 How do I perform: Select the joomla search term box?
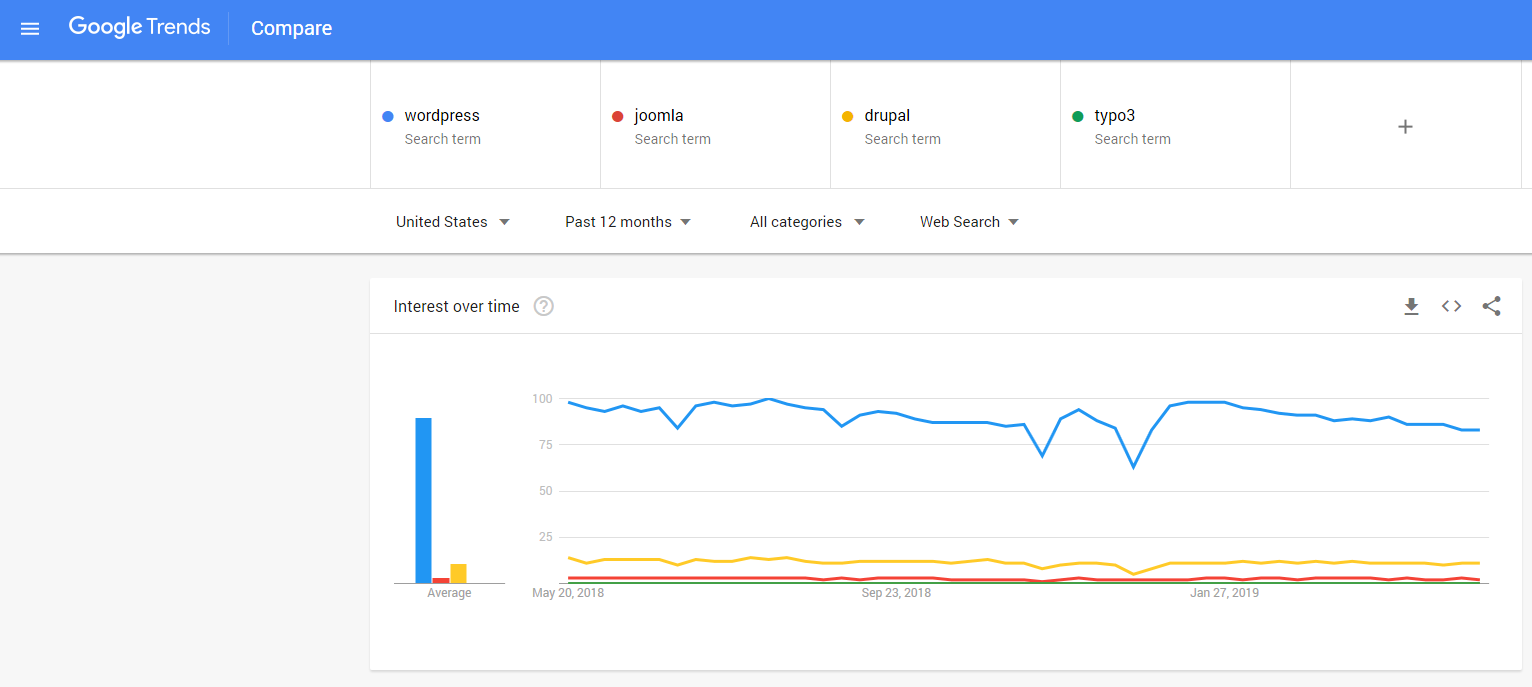coord(715,125)
